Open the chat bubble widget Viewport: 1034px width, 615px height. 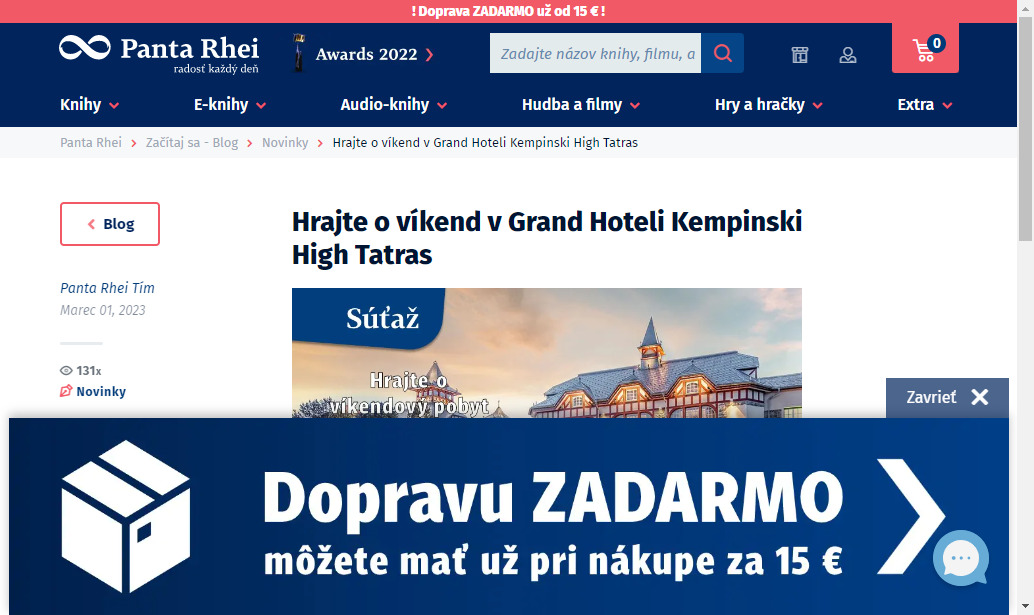tap(961, 558)
